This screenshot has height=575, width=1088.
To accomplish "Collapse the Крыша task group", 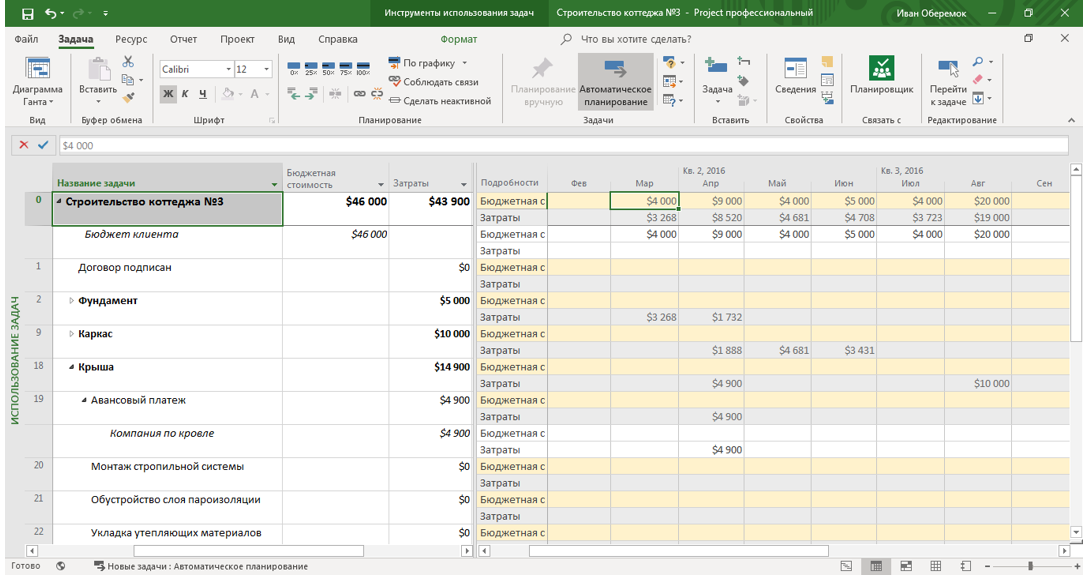I will coord(71,367).
